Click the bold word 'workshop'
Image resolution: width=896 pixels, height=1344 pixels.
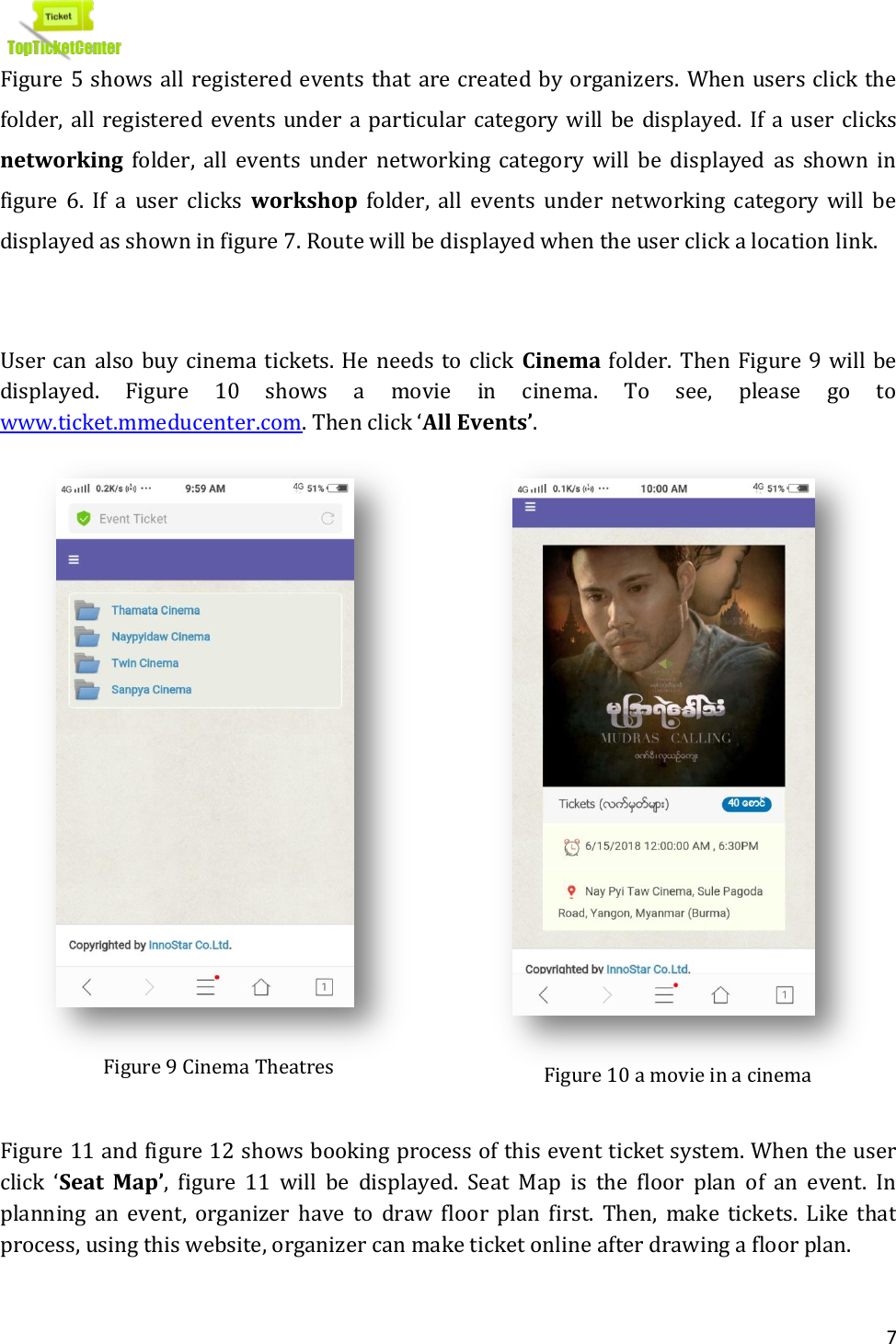[x=304, y=201]
